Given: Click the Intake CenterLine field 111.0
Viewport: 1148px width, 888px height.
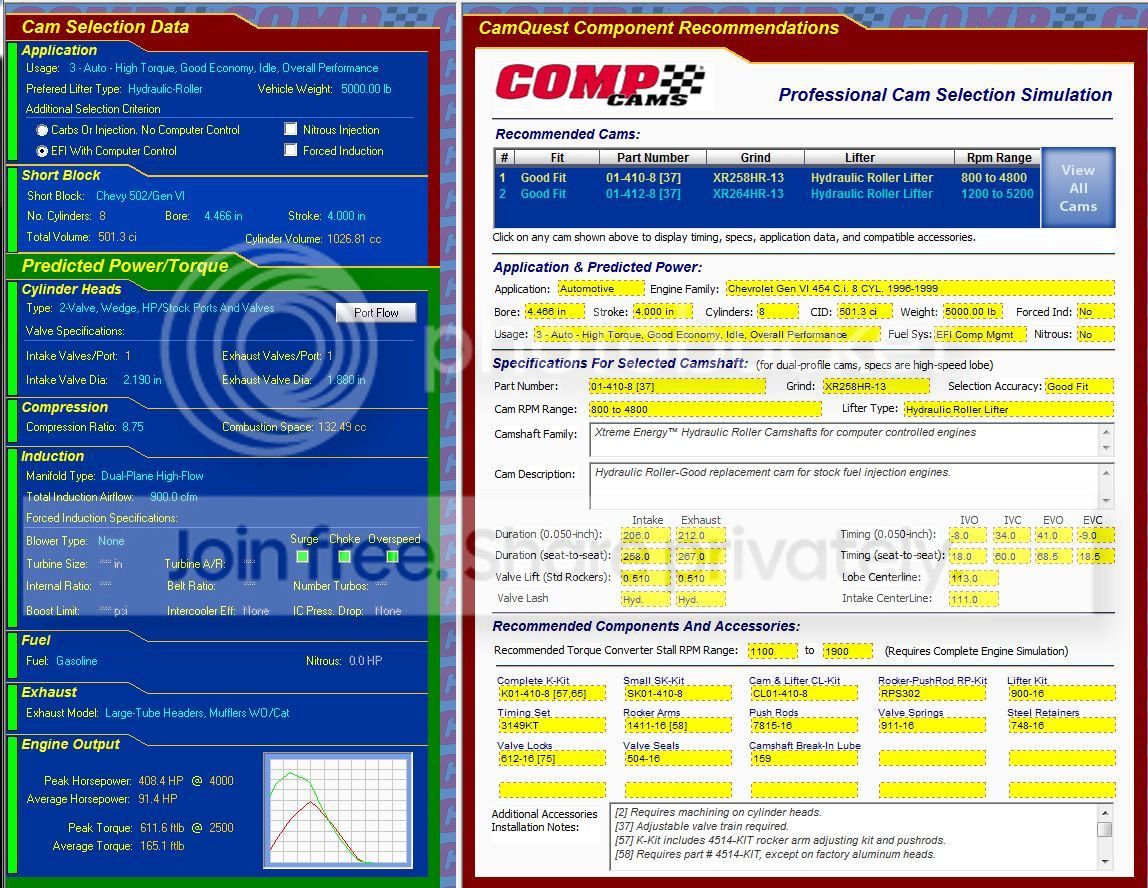Looking at the screenshot, I should [974, 600].
